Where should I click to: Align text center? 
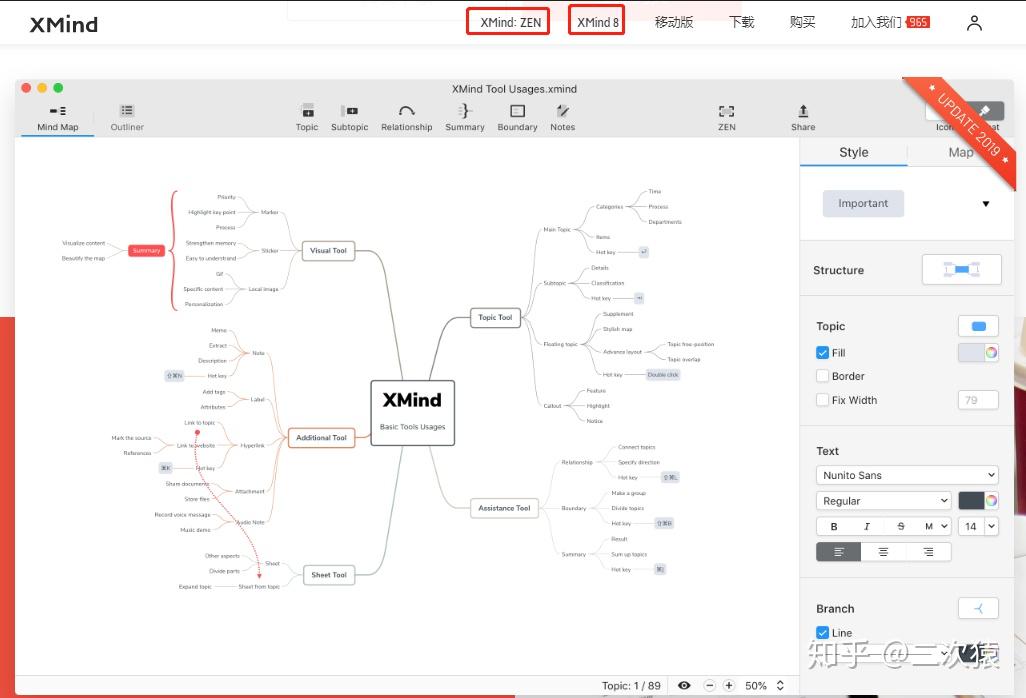tap(883, 552)
